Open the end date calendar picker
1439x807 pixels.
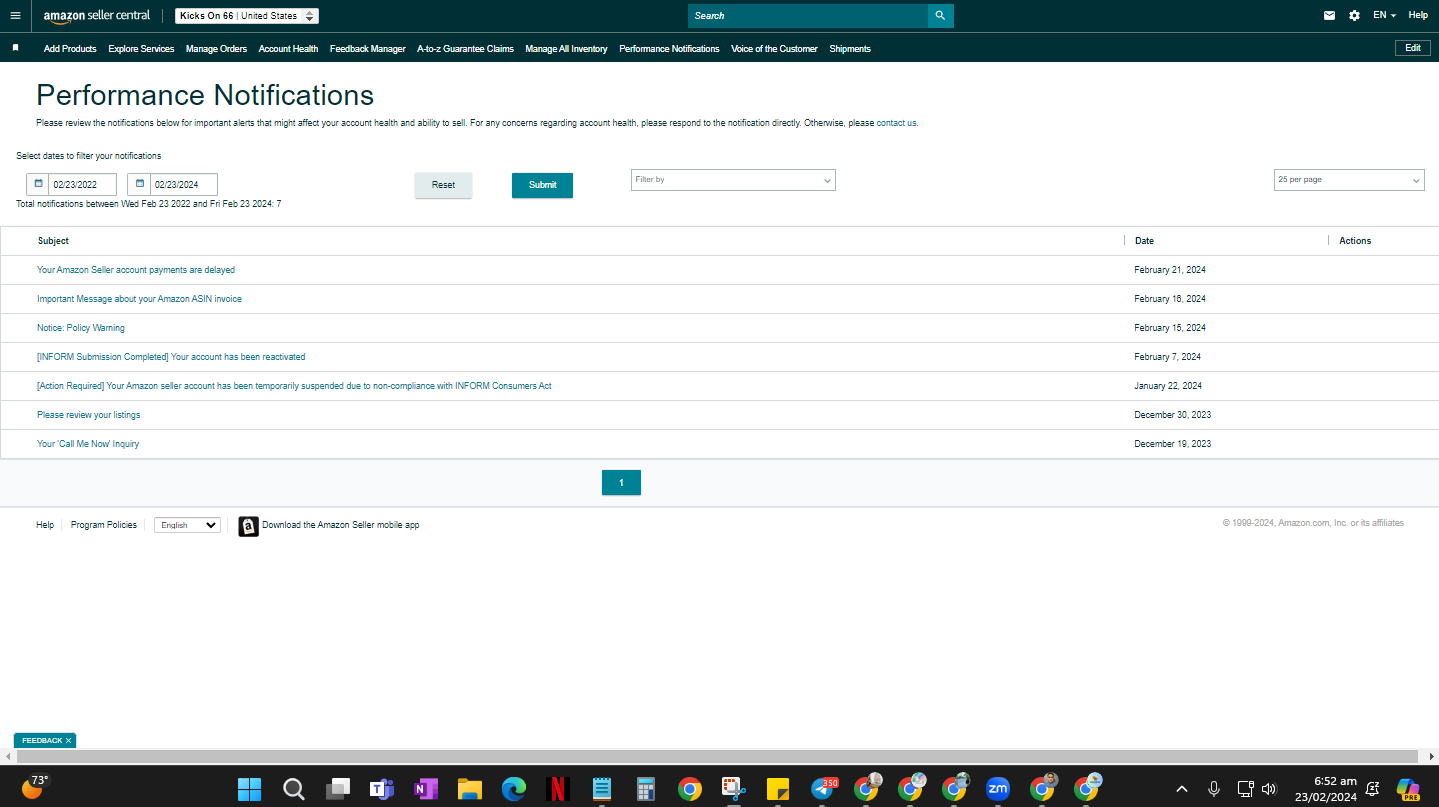click(139, 184)
